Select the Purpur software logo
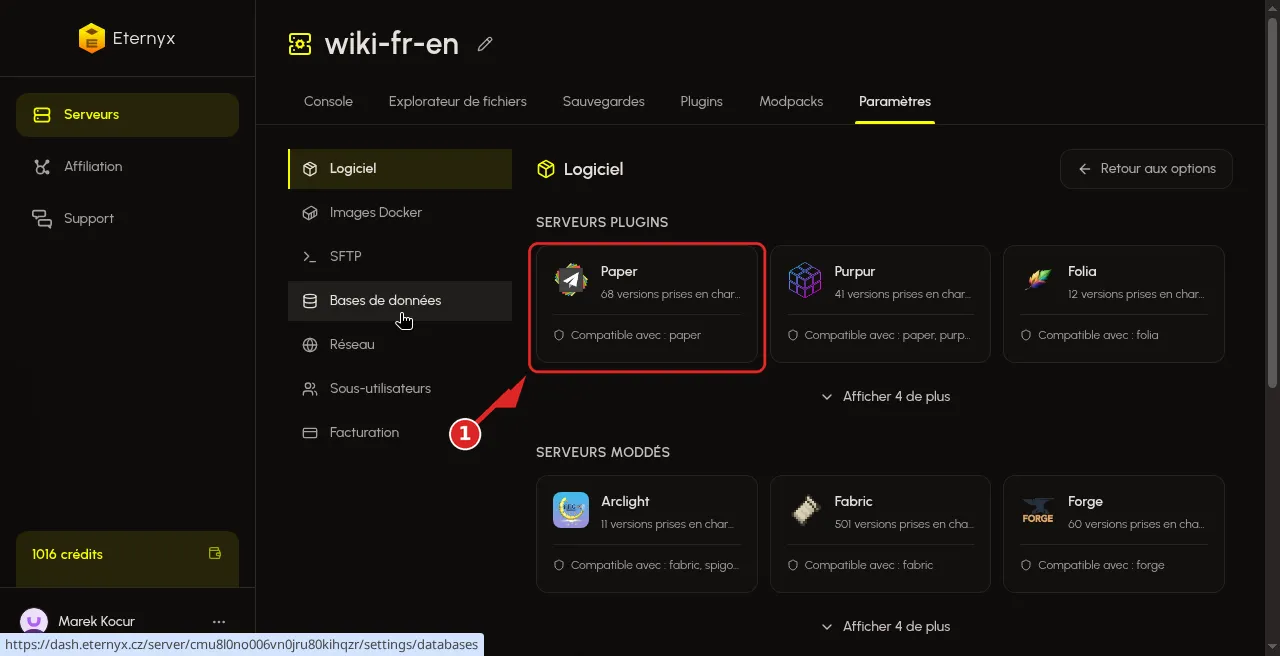 (x=805, y=280)
